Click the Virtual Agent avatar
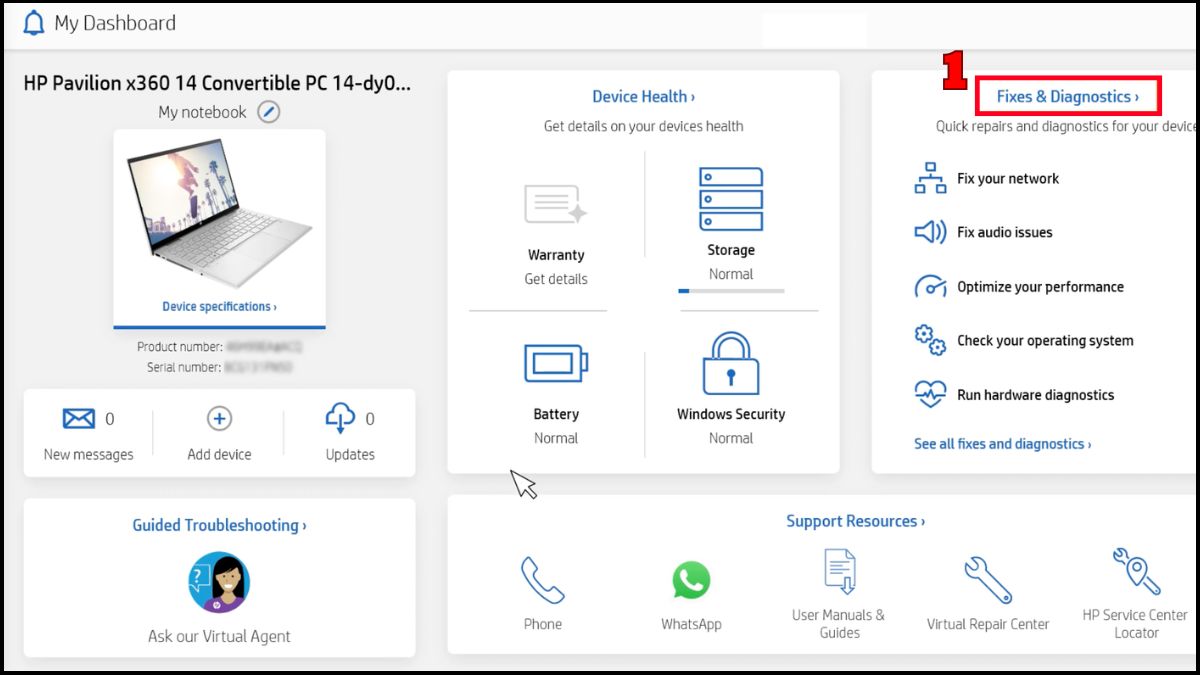 pyautogui.click(x=219, y=582)
